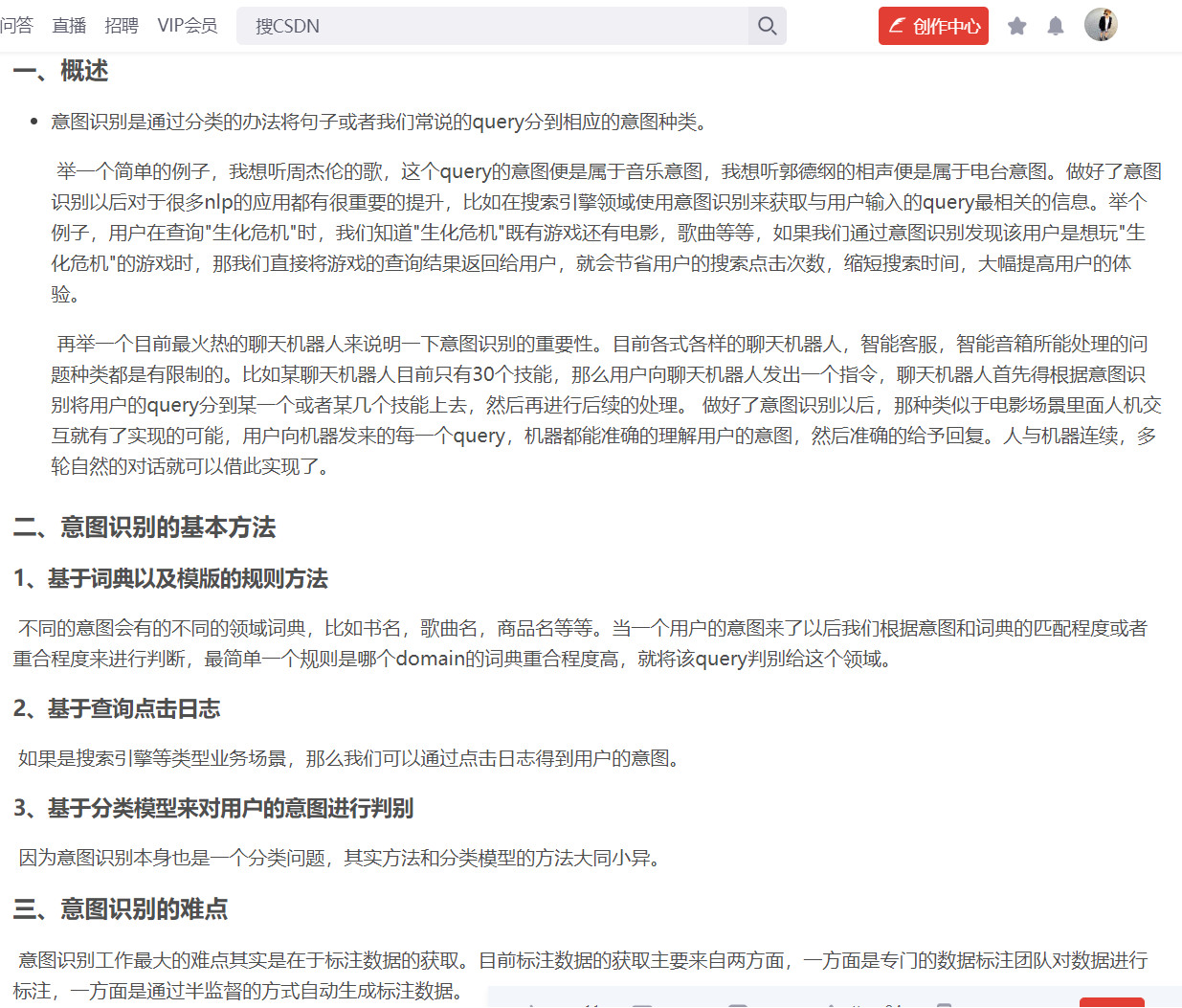Click the subheading 3、基于分类模型来对用户的意图进行判别

pyautogui.click(x=213, y=809)
